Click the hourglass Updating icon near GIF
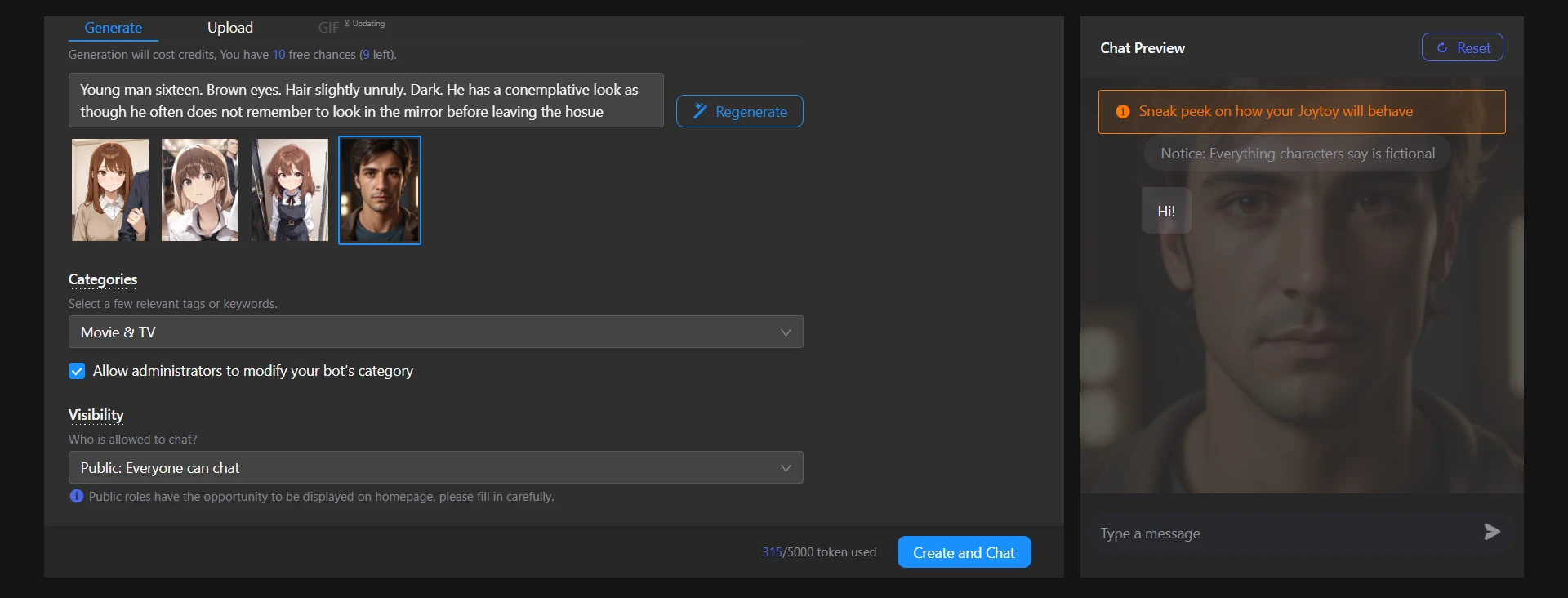Viewport: 1568px width, 598px height. click(x=347, y=24)
